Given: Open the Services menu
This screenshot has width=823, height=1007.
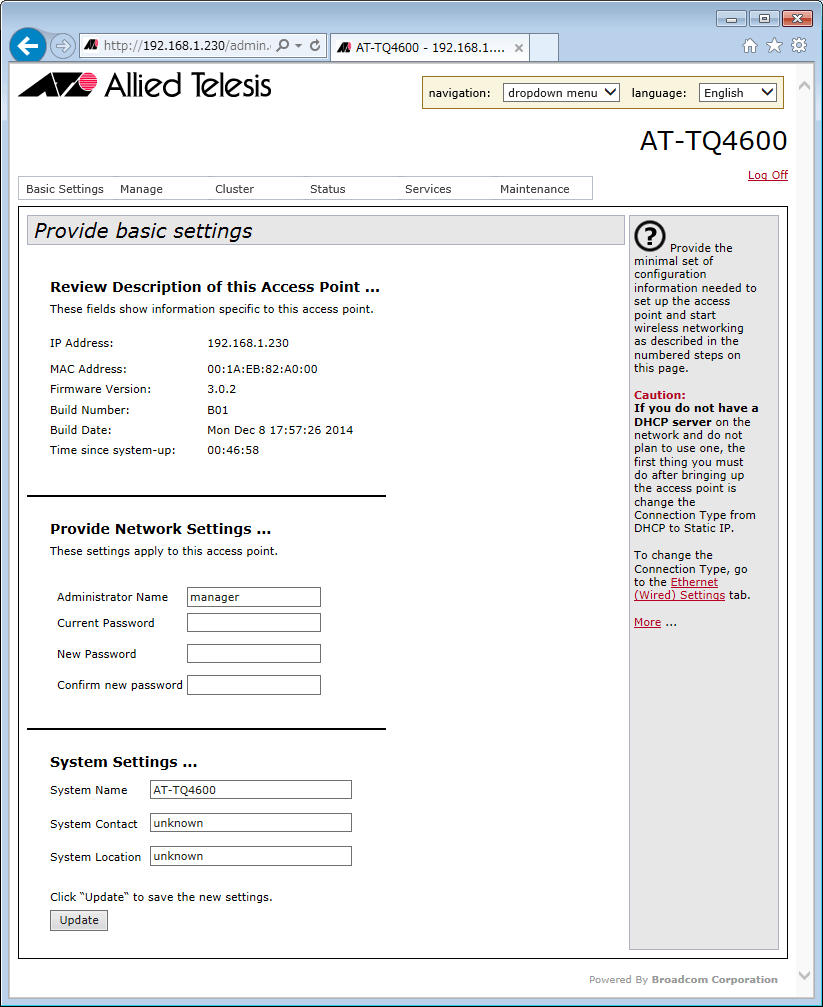Looking at the screenshot, I should pyautogui.click(x=428, y=189).
